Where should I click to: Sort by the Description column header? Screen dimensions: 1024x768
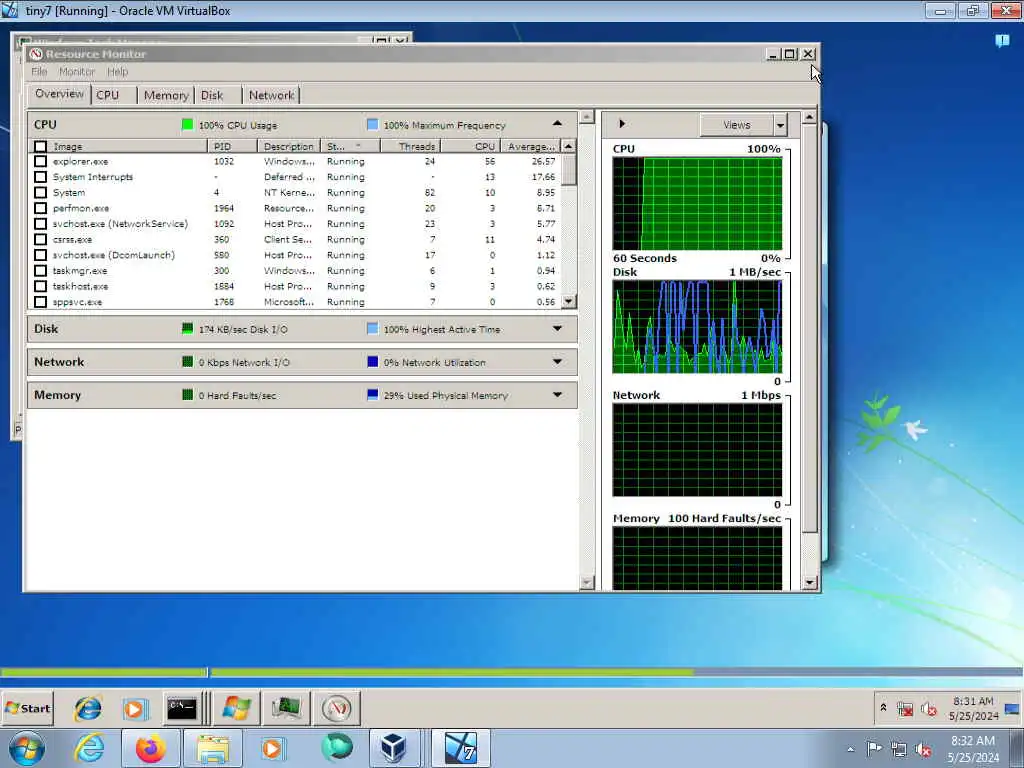289,146
